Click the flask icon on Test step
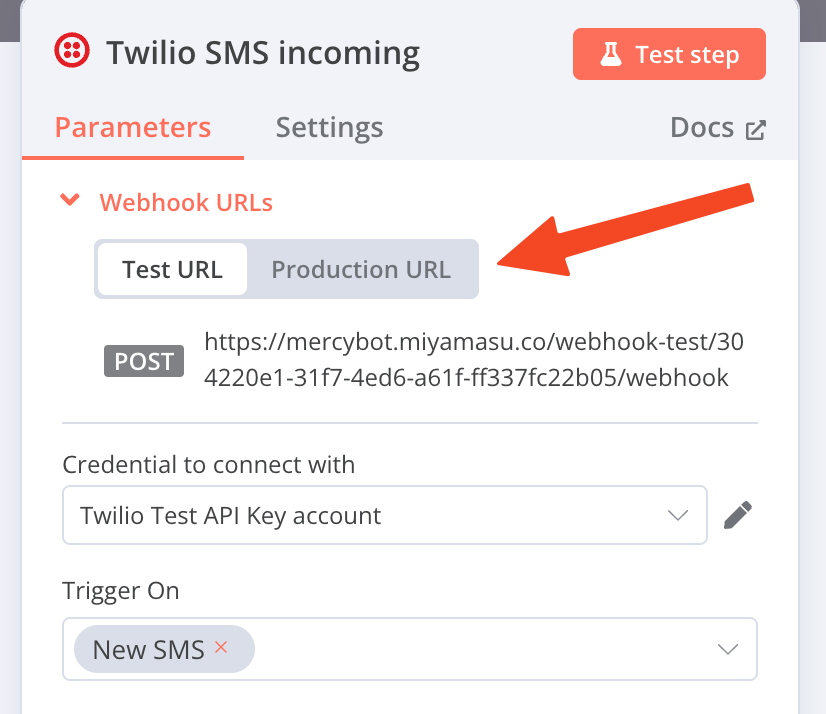 [x=611, y=54]
